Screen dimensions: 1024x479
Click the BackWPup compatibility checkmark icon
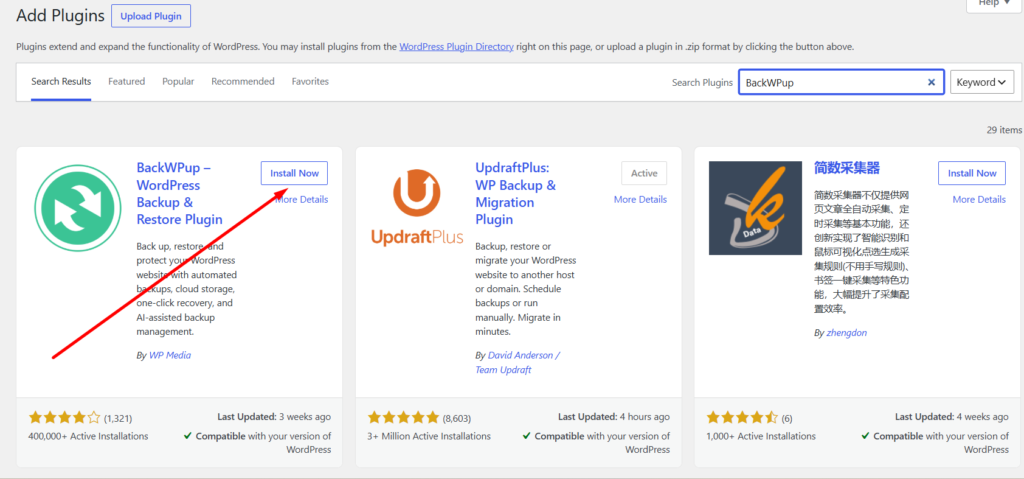click(188, 435)
